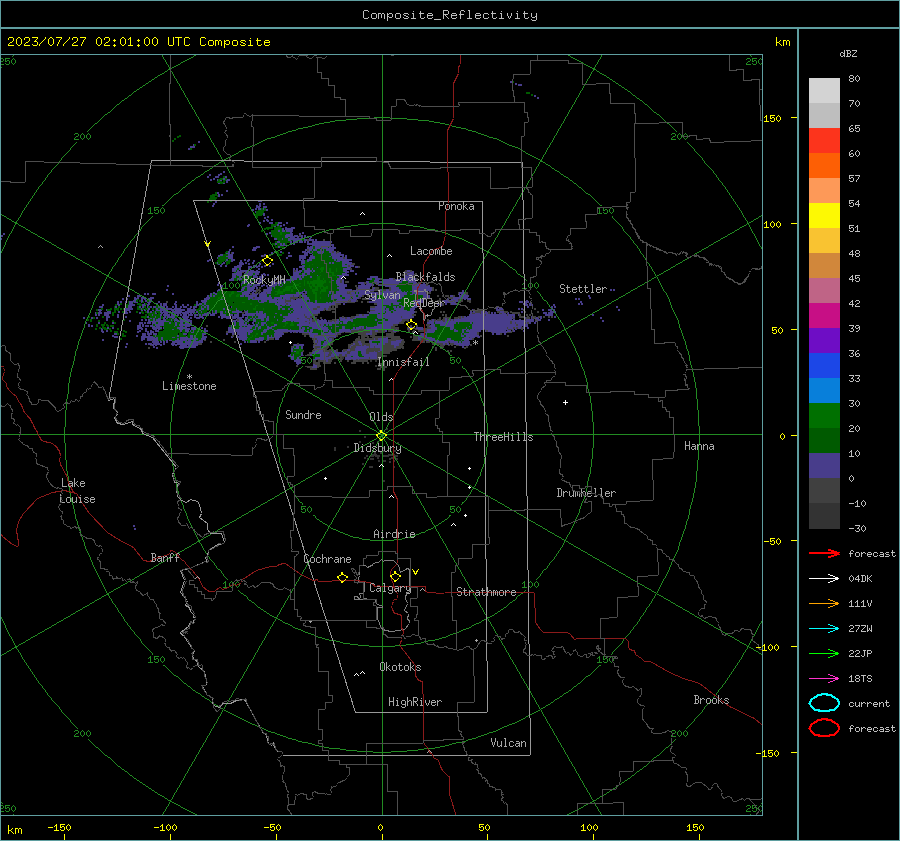900x841 pixels.
Task: Select the Cochrane label
Action: point(327,559)
